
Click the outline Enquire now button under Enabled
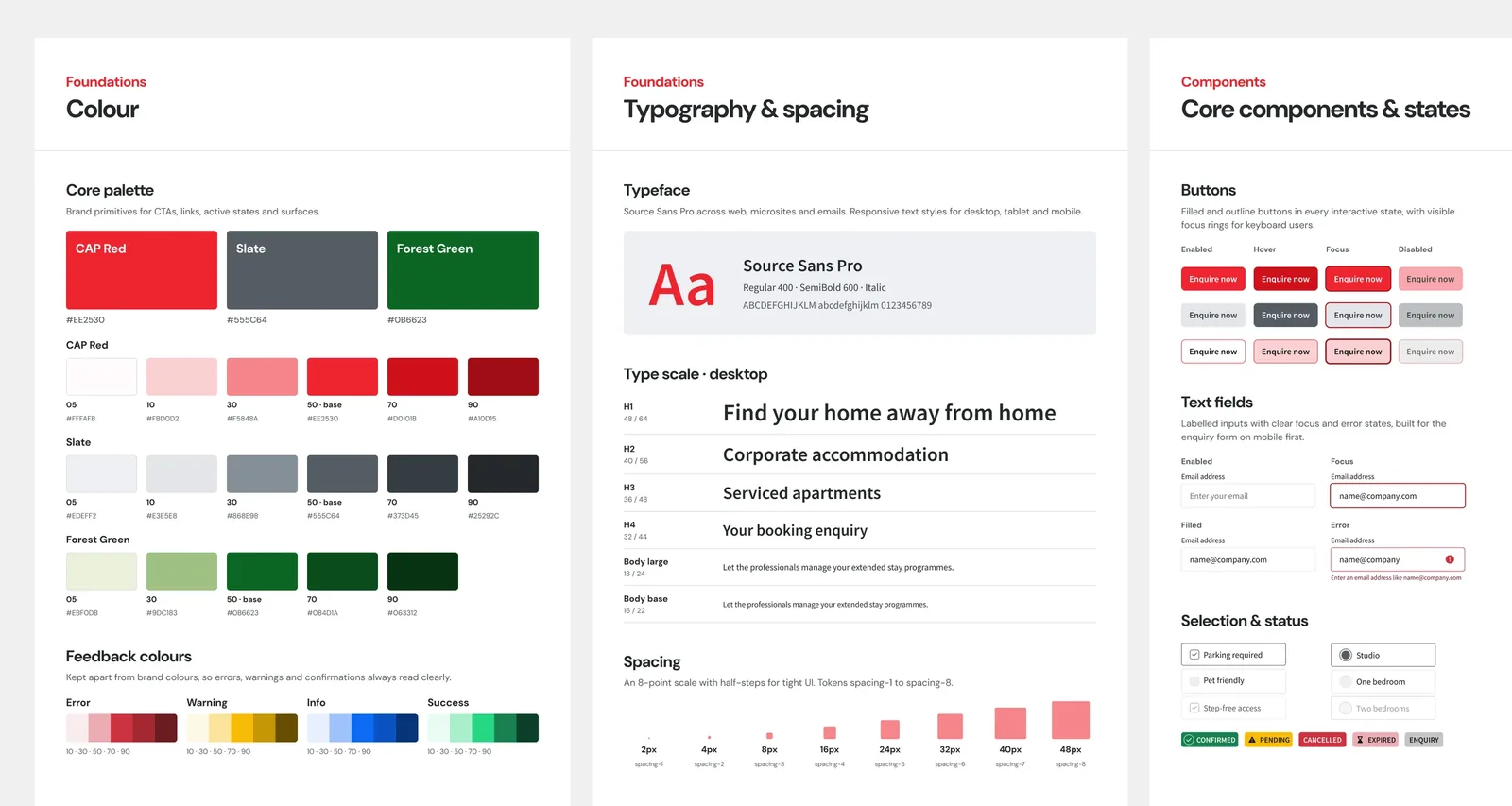click(1213, 352)
